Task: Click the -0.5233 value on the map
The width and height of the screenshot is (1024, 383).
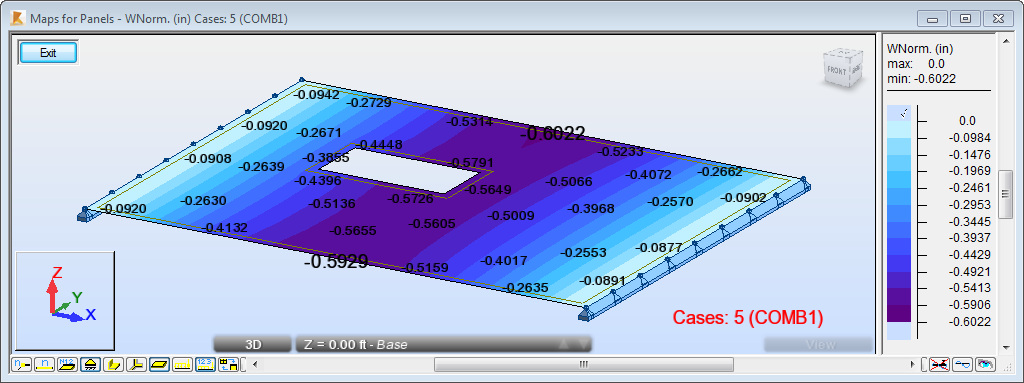Action: 620,152
